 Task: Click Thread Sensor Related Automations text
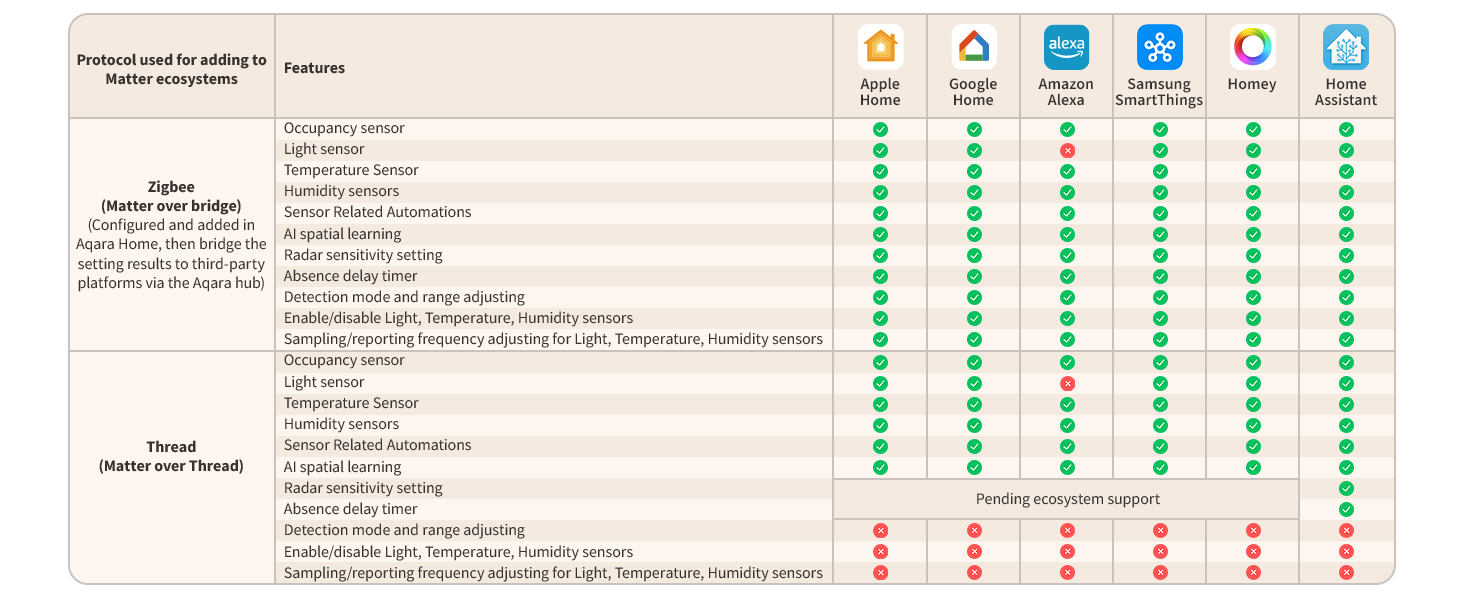point(377,445)
